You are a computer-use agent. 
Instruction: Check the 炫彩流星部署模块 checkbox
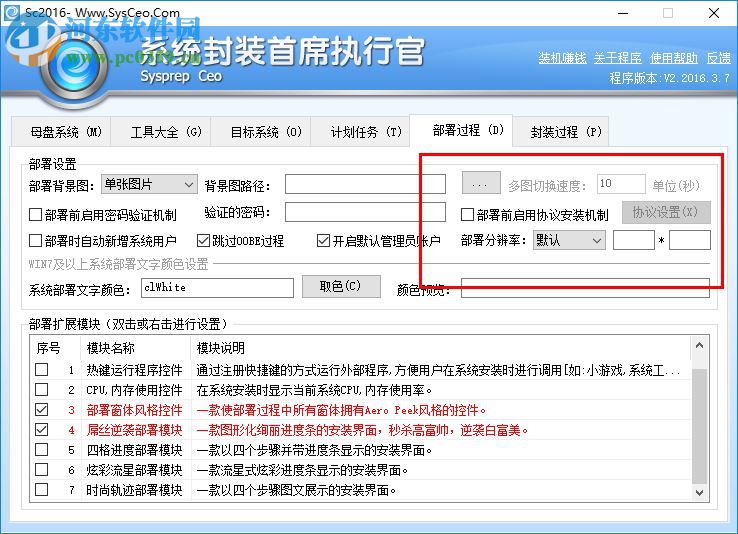[41, 470]
